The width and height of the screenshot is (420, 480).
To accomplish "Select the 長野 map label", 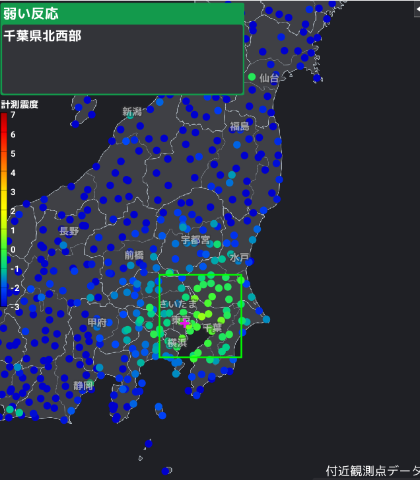I will coord(69,231).
